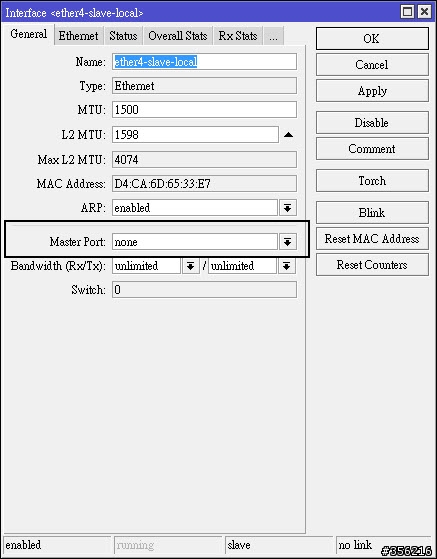Close the Interface window

click(x=424, y=12)
